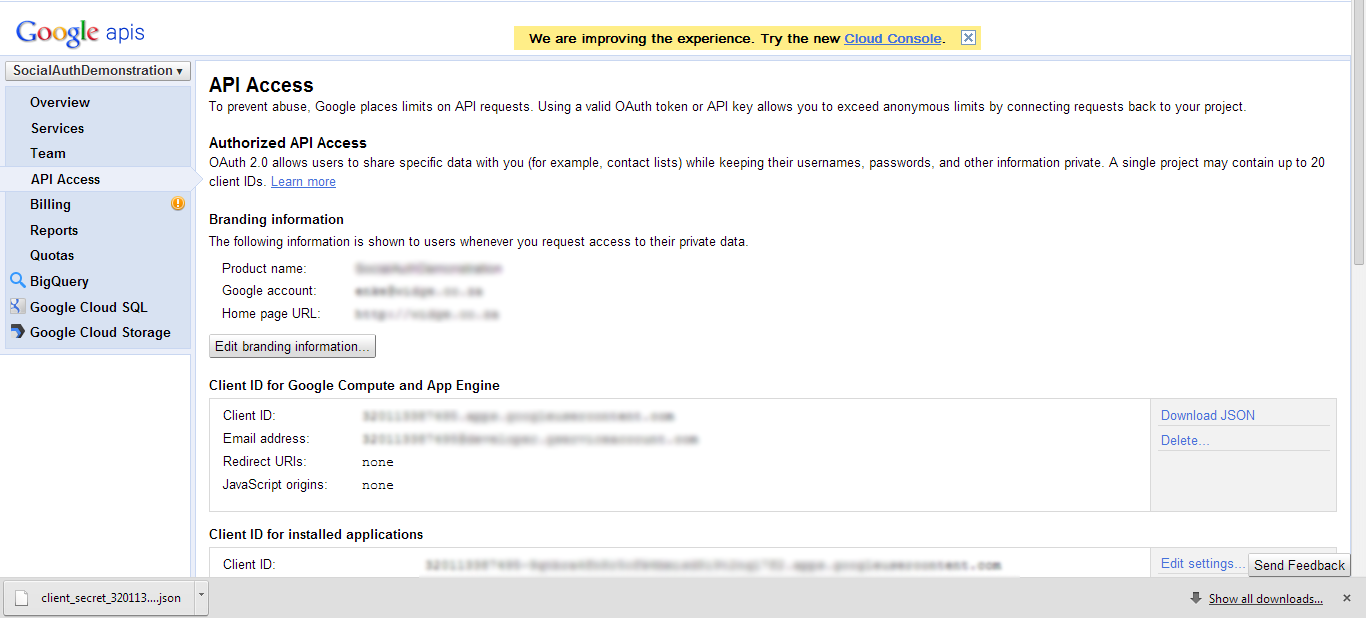Click the Google Cloud Storage icon
Screen dimensions: 1366x618
click(17, 332)
